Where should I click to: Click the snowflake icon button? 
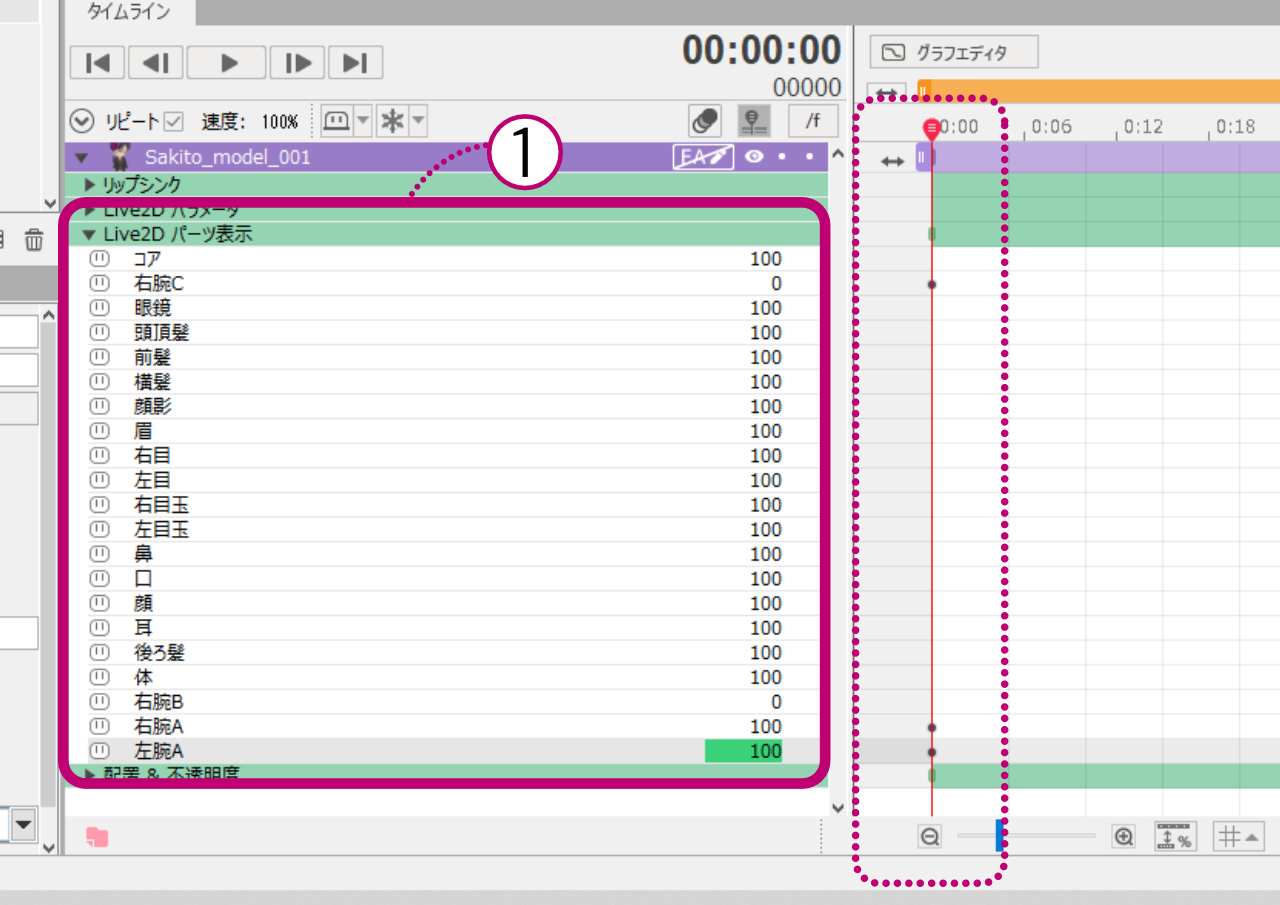tap(393, 121)
